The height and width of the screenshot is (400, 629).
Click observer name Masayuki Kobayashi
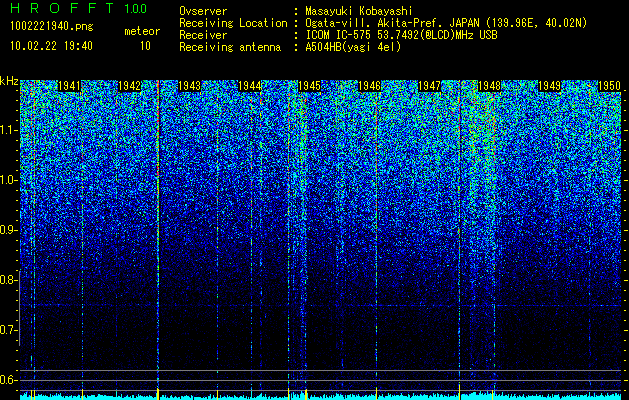[359, 11]
